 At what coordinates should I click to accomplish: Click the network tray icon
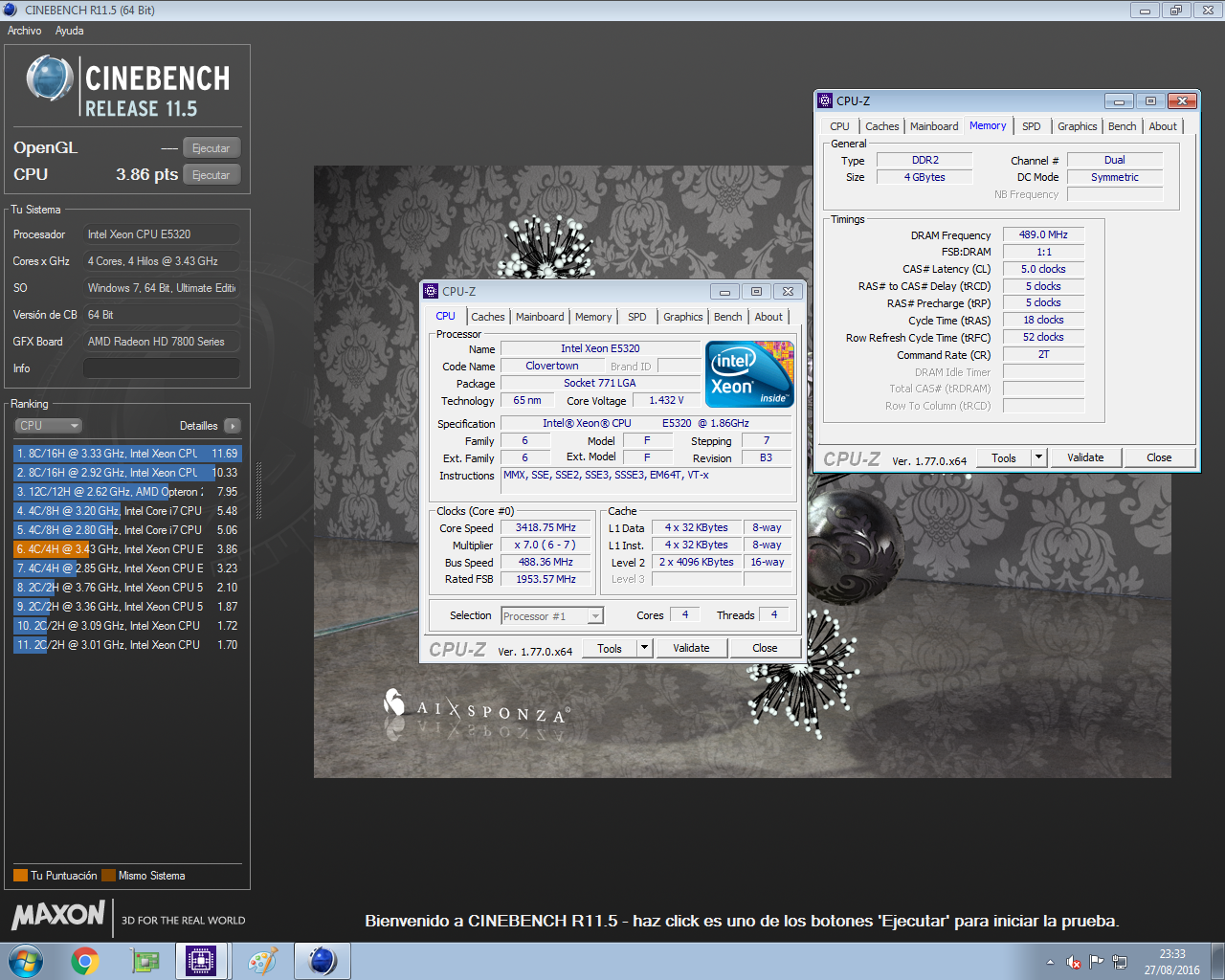click(1120, 962)
